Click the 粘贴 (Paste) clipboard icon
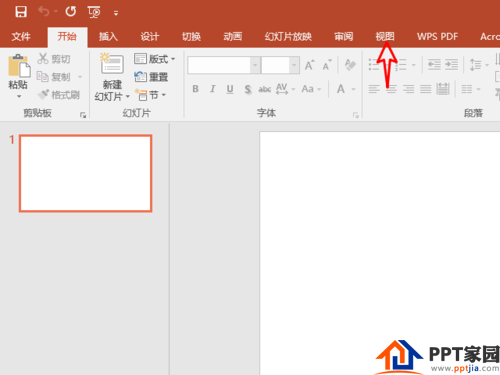The height and width of the screenshot is (375, 500). click(19, 66)
